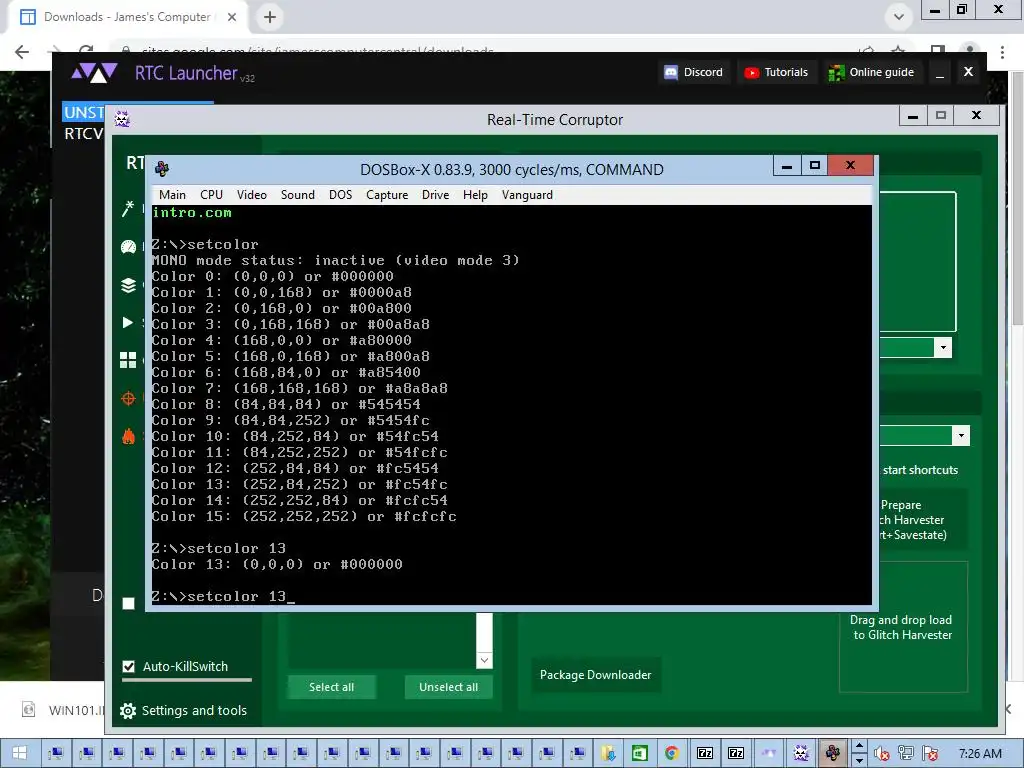Screen dimensions: 1024x768
Task: Click the network tray icon
Action: (x=906, y=754)
